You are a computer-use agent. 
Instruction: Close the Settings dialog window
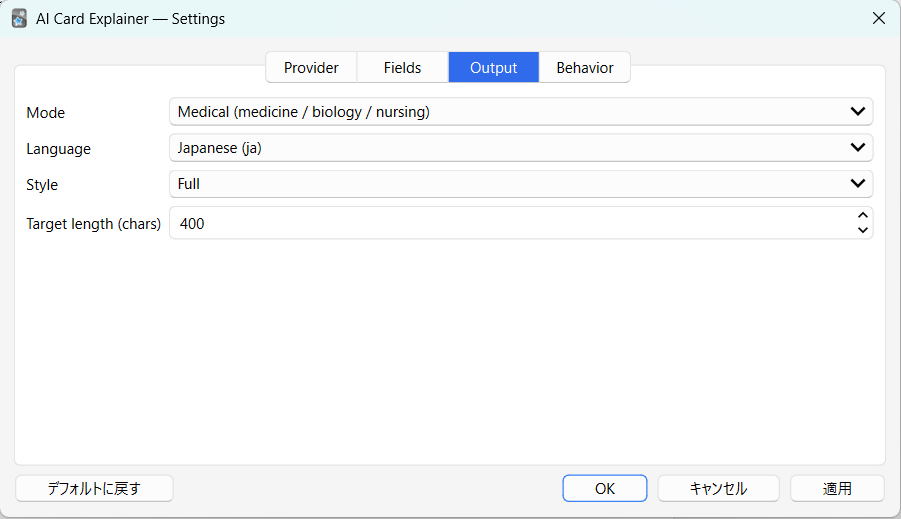878,18
